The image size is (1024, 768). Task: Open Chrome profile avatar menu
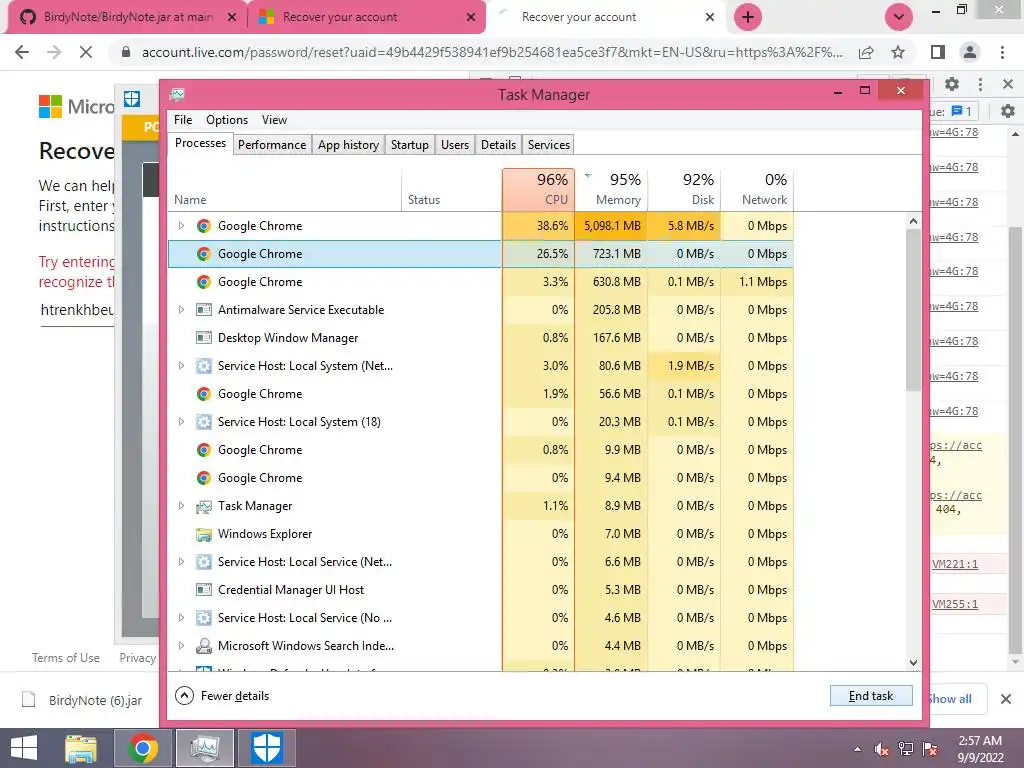pos(970,52)
